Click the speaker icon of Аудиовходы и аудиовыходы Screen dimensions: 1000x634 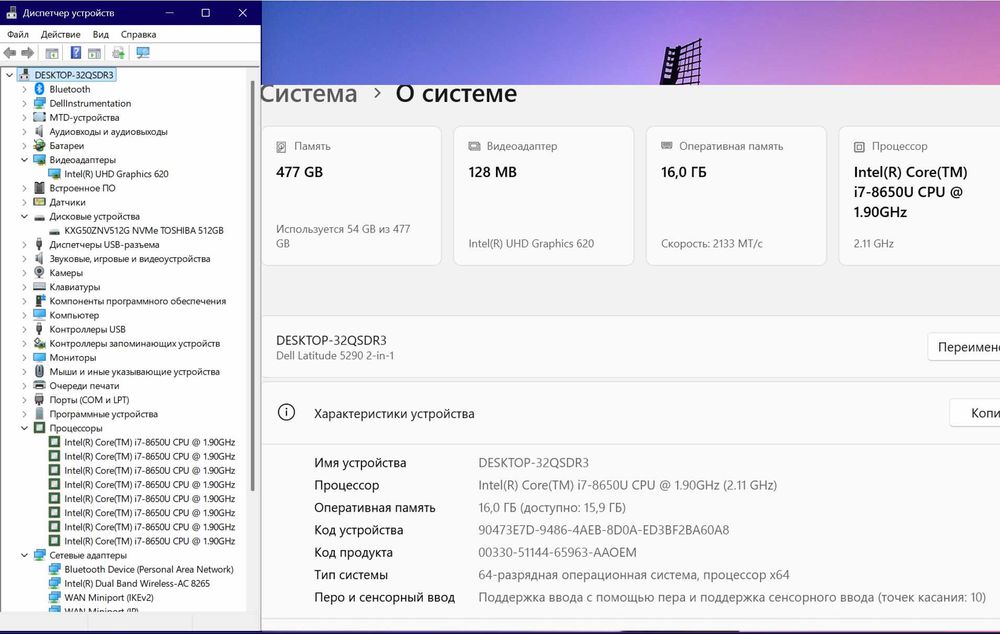pyautogui.click(x=40, y=131)
